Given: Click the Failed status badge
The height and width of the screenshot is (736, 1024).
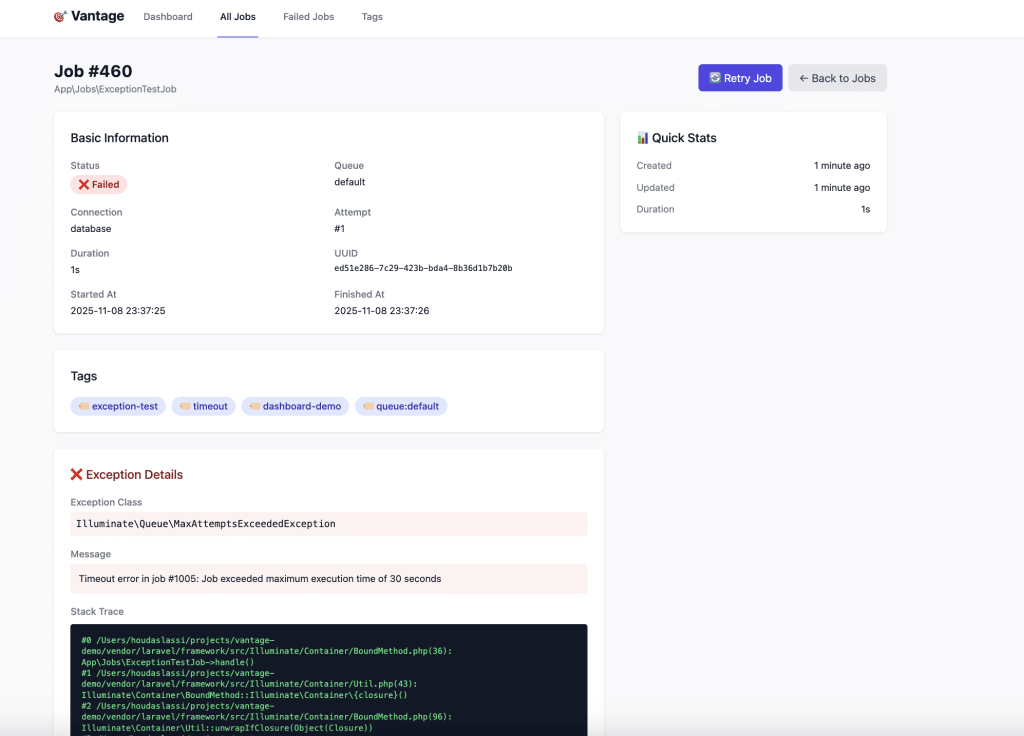Looking at the screenshot, I should tap(98, 184).
